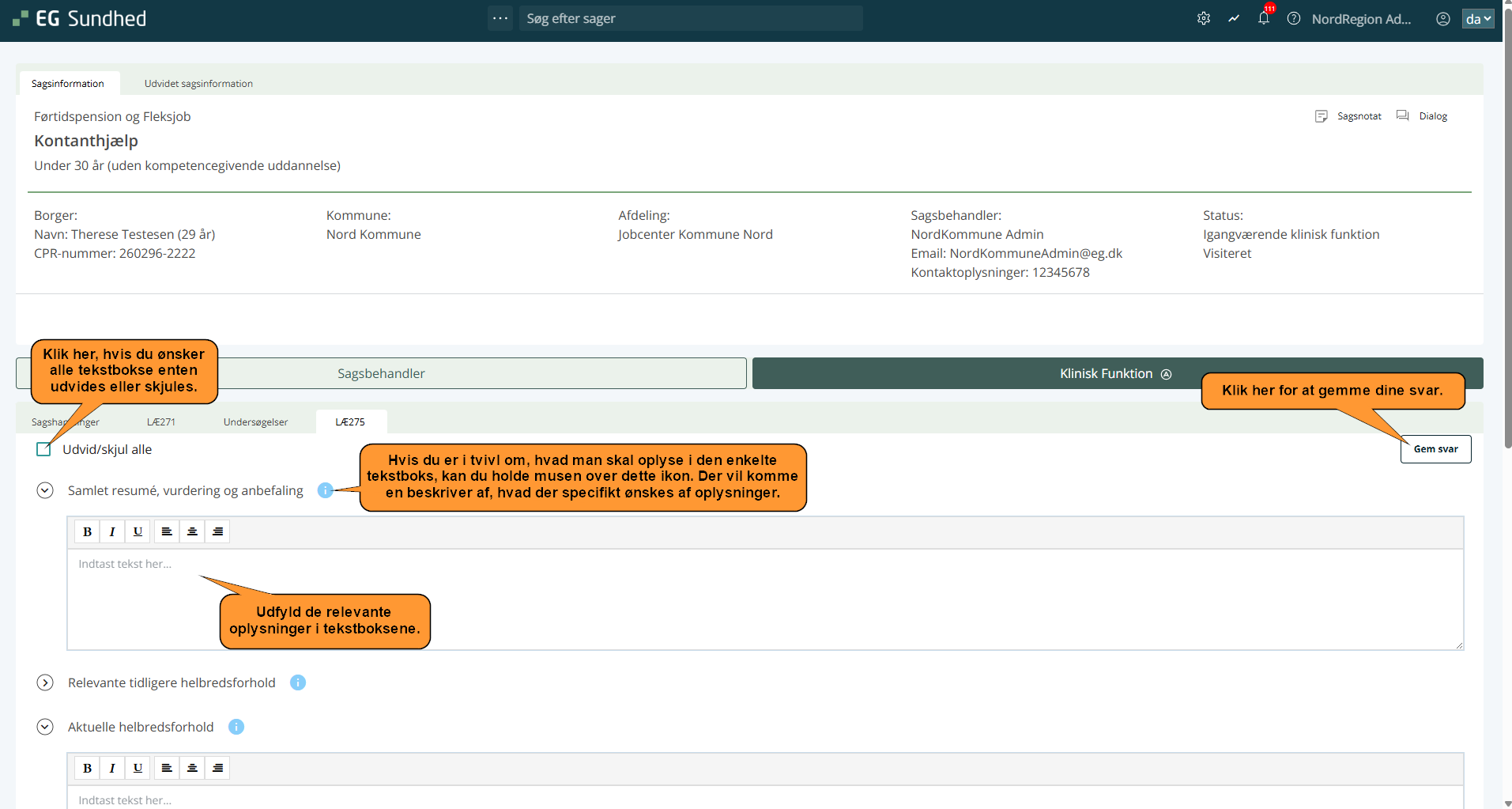Toggle bold in Samlet resumé editor
1512x809 pixels.
pos(87,531)
